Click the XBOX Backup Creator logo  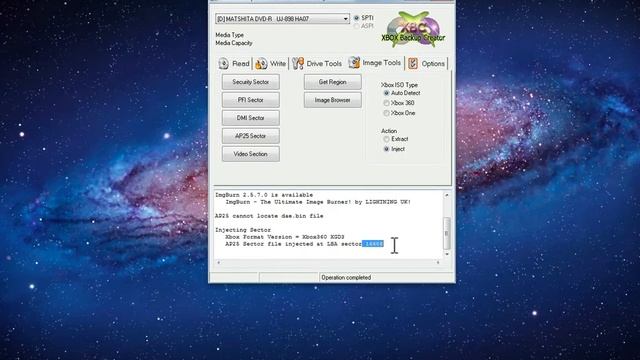tap(413, 29)
